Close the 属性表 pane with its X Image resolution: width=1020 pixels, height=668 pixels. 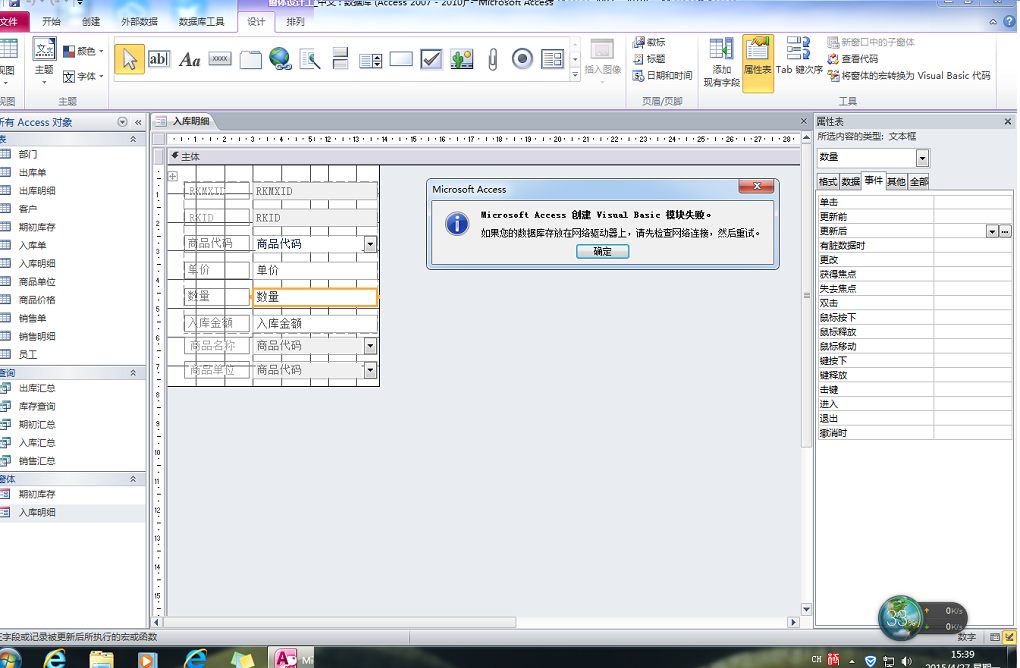1008,122
